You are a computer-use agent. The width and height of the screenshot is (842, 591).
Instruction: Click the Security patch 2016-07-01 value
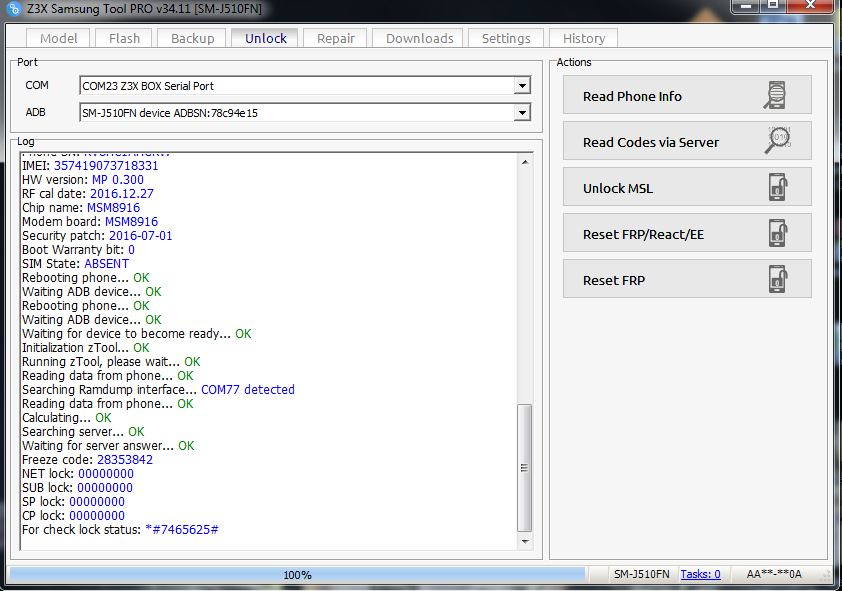[141, 236]
